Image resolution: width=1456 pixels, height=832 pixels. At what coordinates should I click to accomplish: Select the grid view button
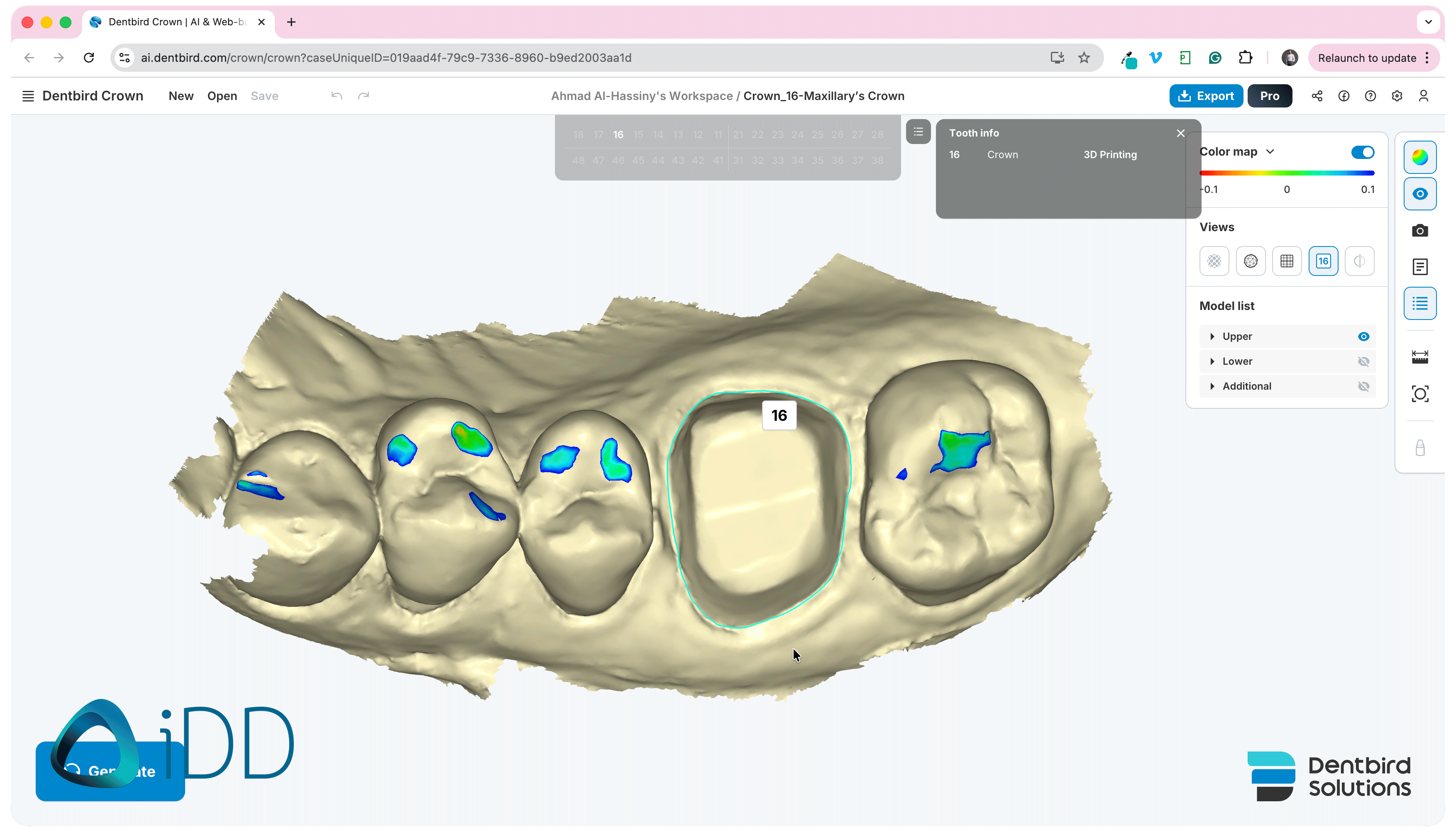coord(1286,261)
